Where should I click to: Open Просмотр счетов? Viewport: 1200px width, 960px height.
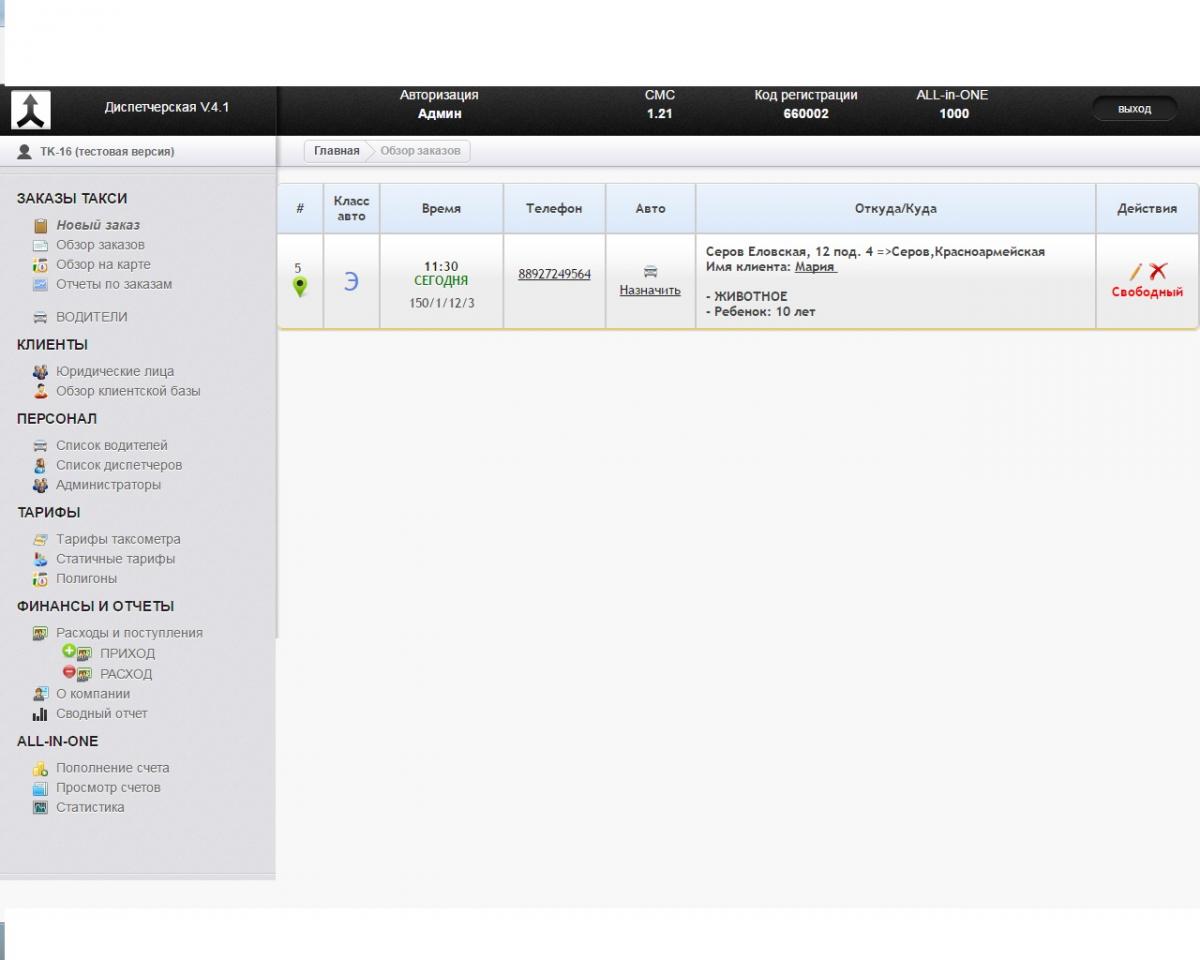coord(108,788)
